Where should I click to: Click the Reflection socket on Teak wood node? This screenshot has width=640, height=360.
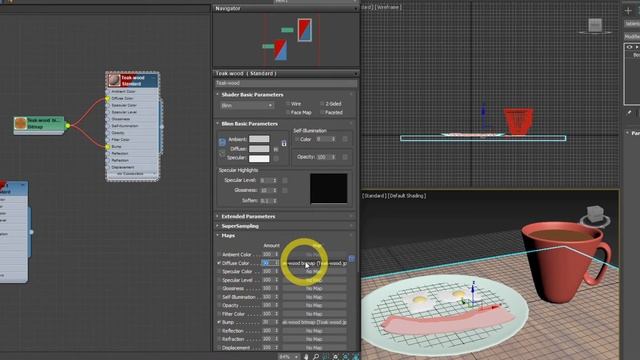pyautogui.click(x=108, y=153)
